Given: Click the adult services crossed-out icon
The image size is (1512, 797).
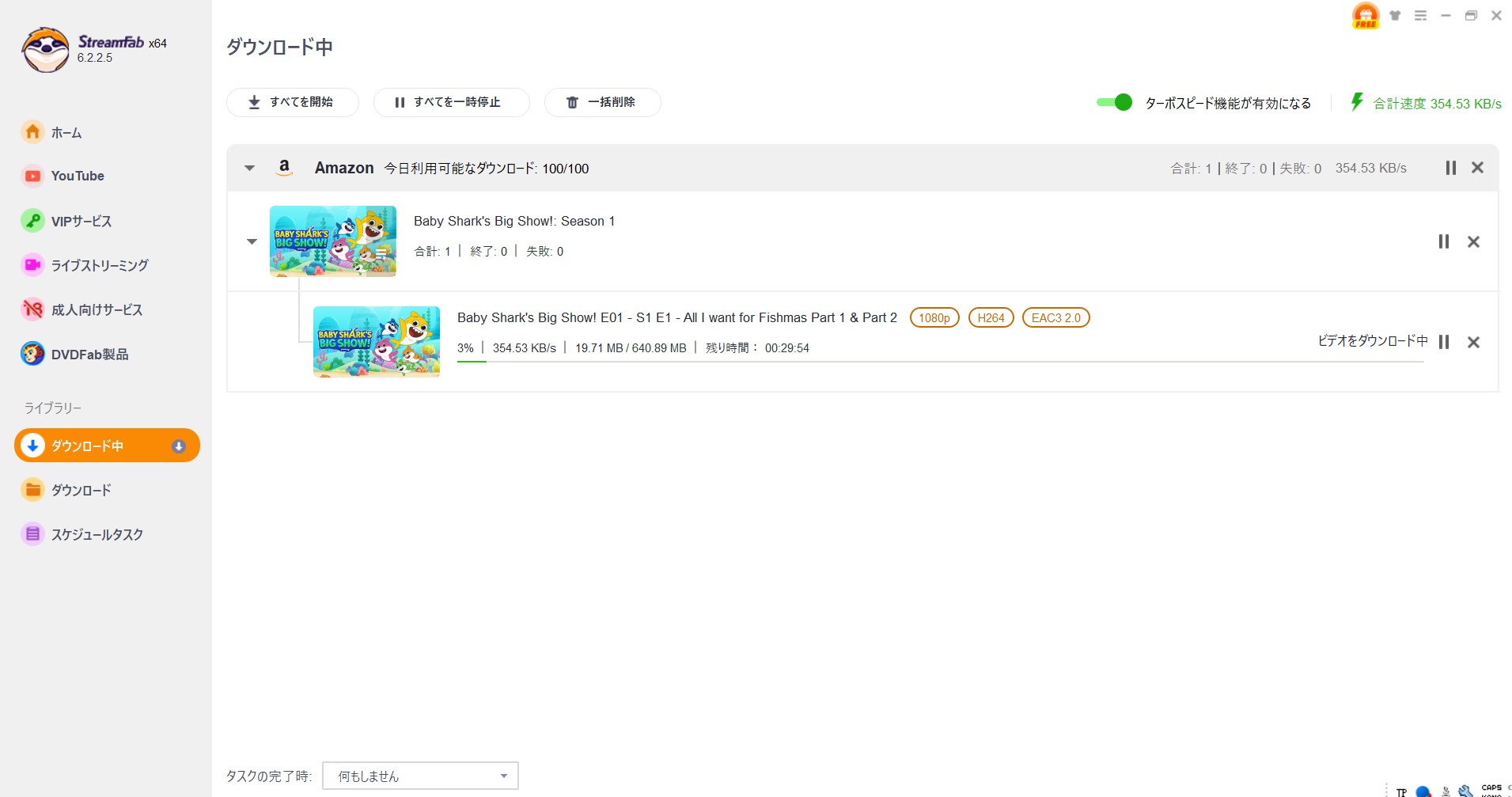Looking at the screenshot, I should point(32,309).
